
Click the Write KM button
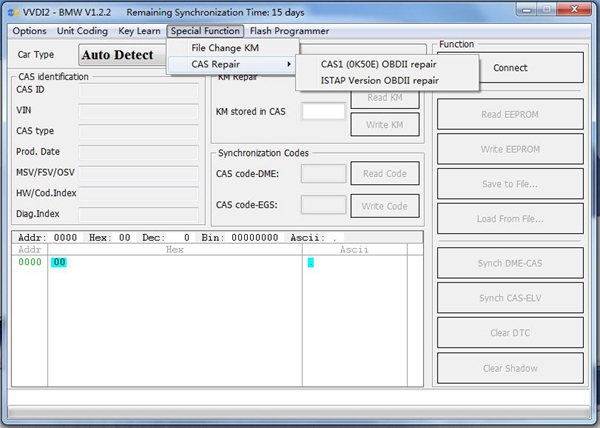click(x=385, y=124)
